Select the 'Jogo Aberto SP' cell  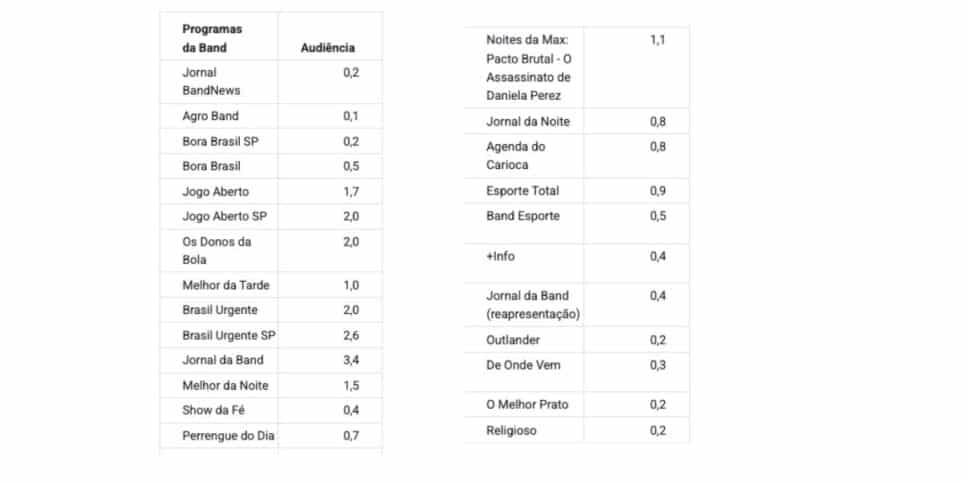tap(224, 216)
